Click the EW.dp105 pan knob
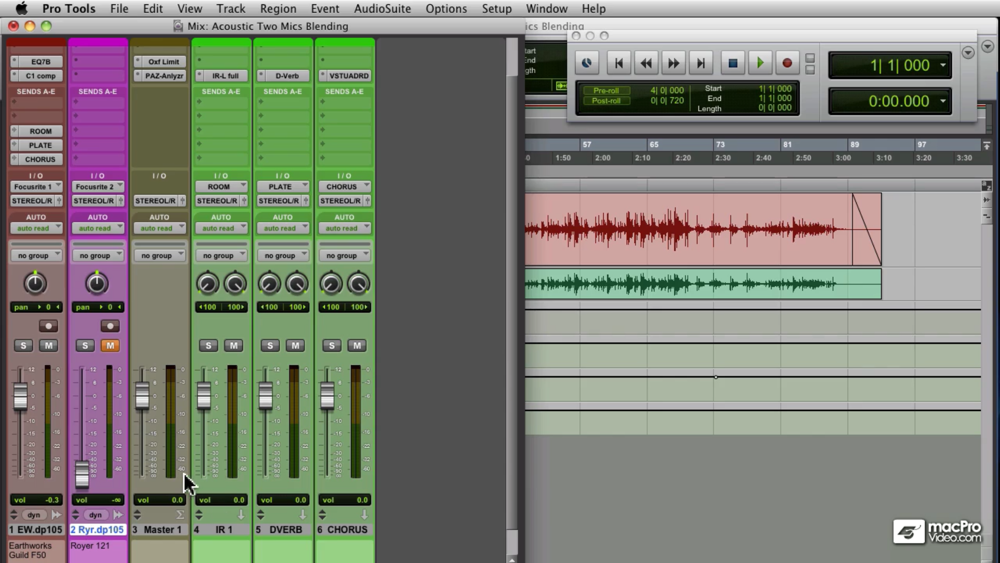Viewport: 1000px width, 563px height. click(35, 283)
